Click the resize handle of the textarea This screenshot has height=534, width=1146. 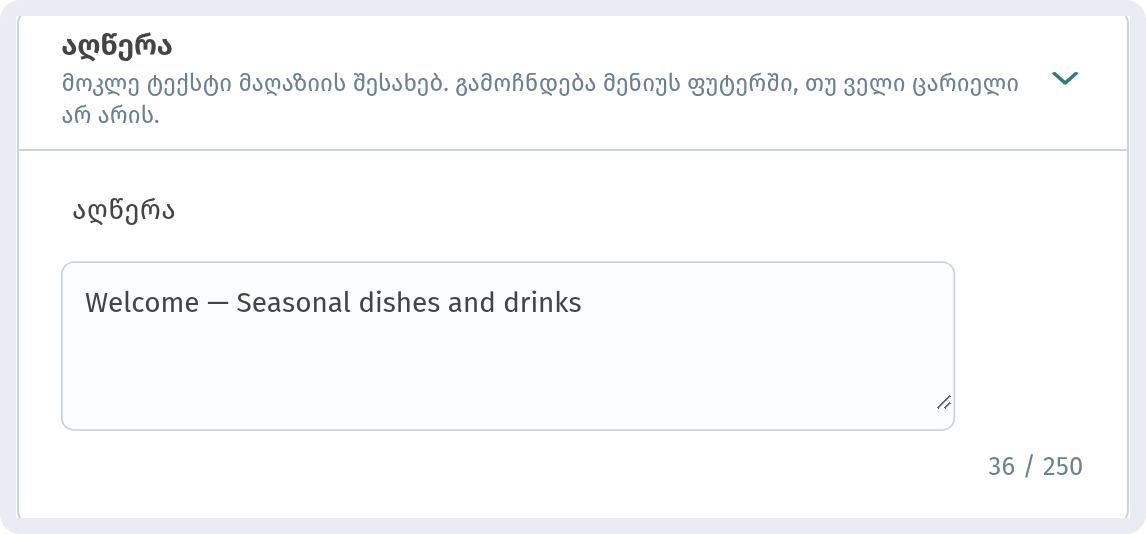[x=944, y=401]
